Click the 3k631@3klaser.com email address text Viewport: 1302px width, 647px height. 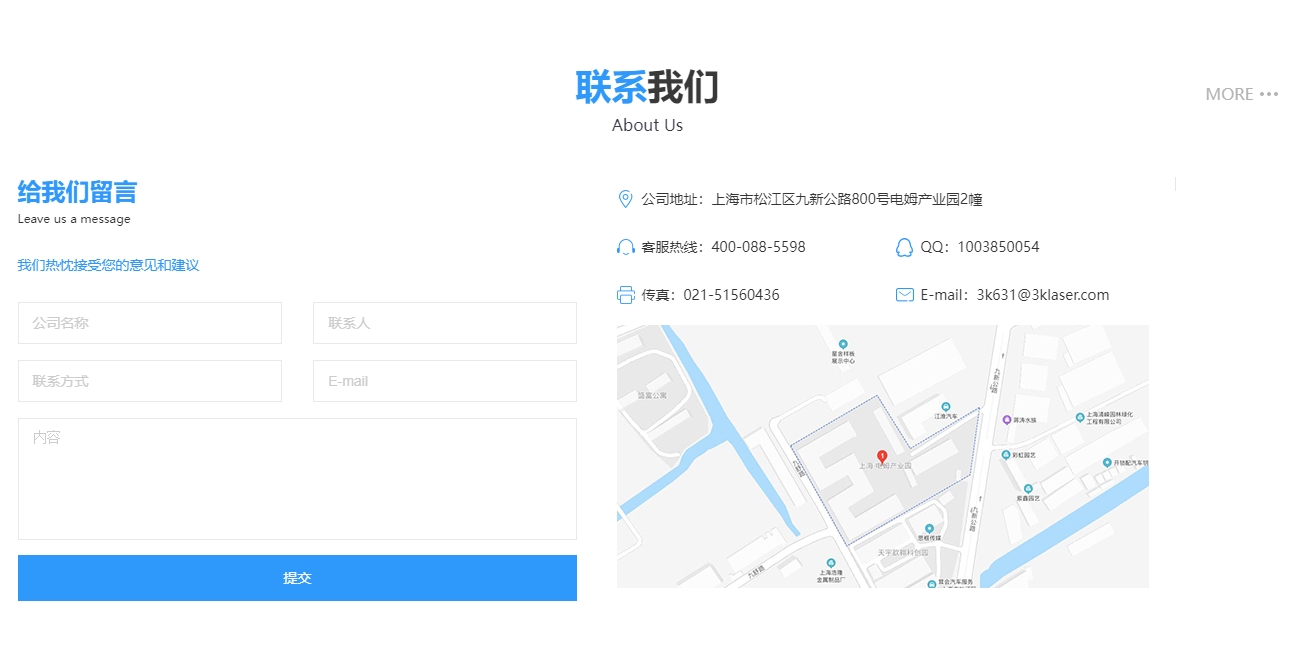click(1042, 295)
